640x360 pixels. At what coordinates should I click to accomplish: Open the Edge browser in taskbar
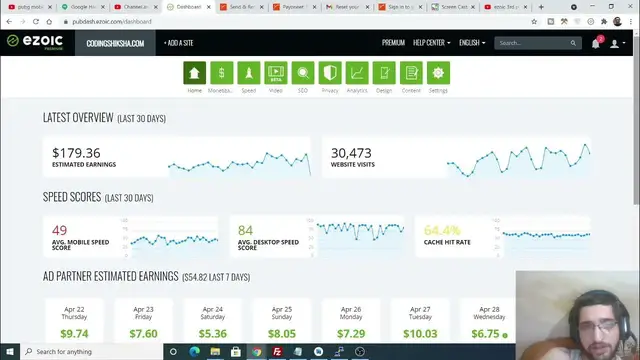(194, 351)
